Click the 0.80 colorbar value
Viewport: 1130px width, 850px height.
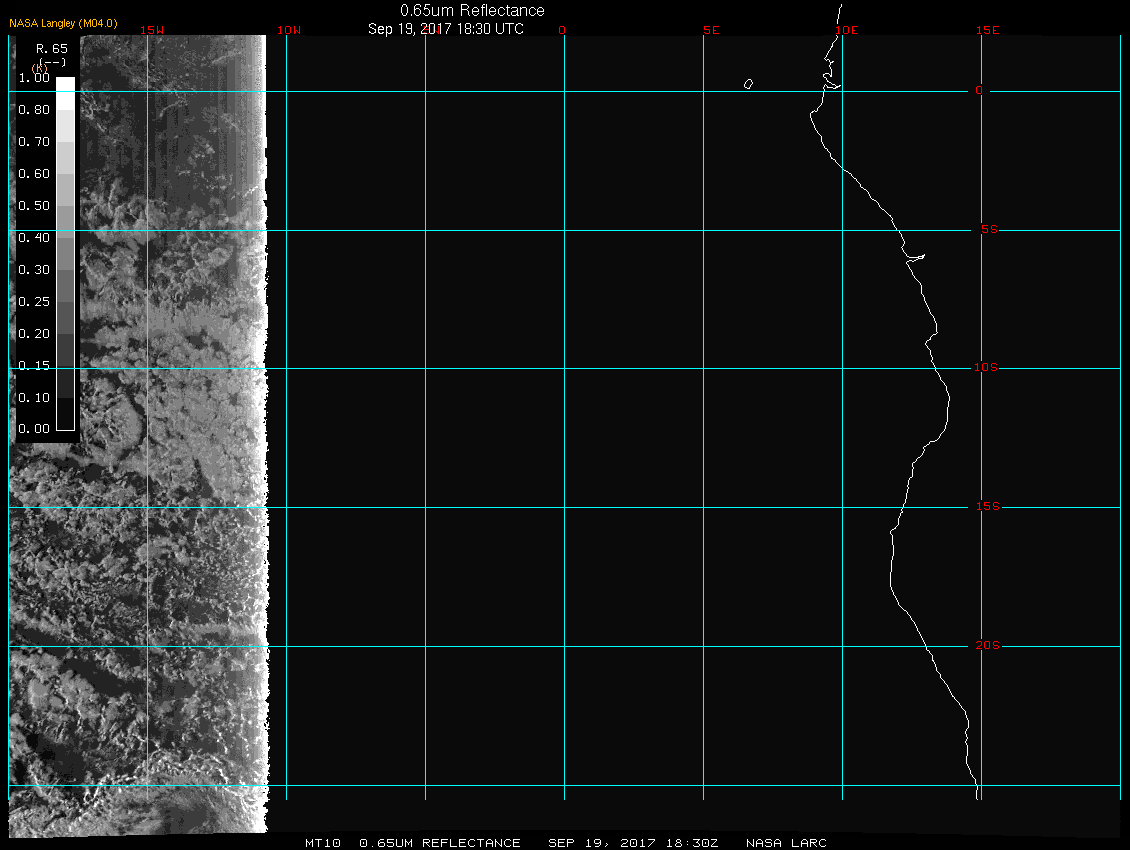34,110
